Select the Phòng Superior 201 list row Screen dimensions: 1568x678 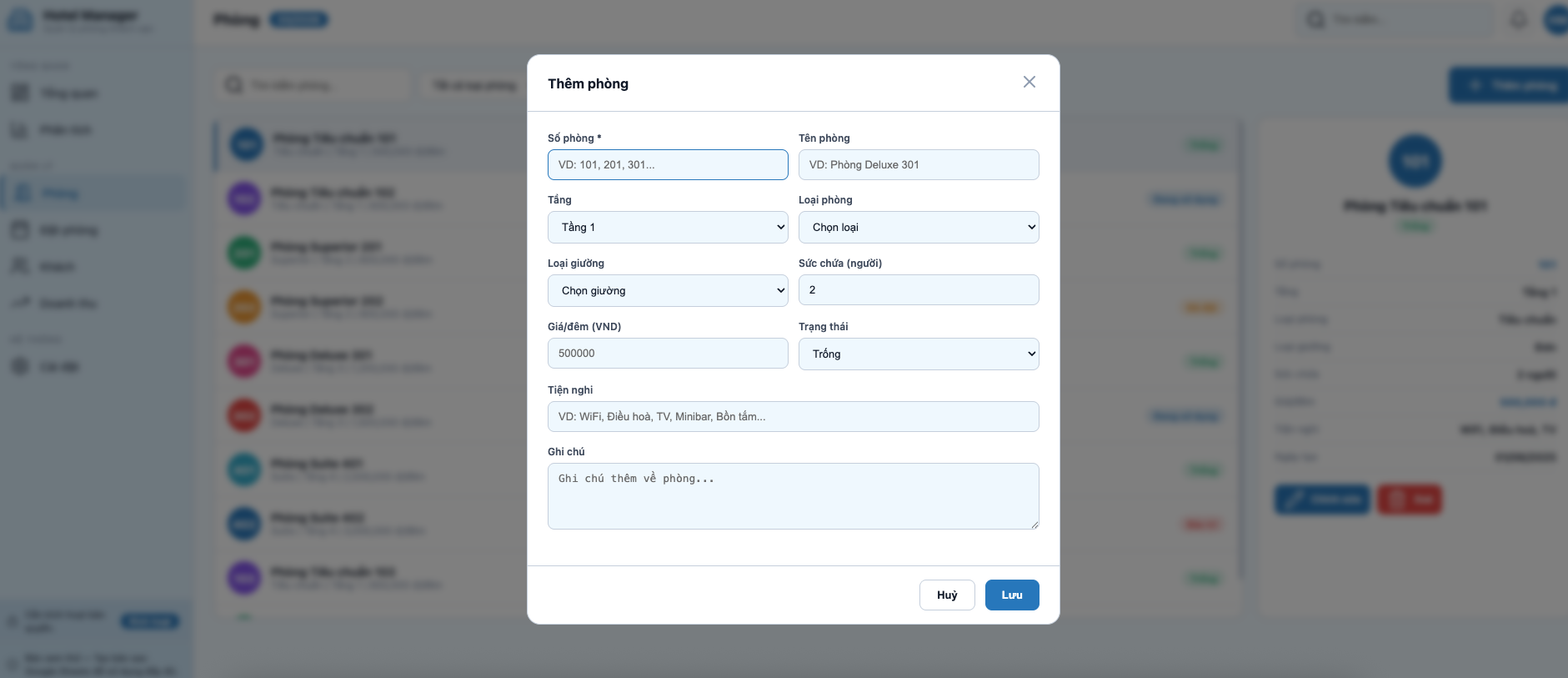pyautogui.click(x=375, y=253)
